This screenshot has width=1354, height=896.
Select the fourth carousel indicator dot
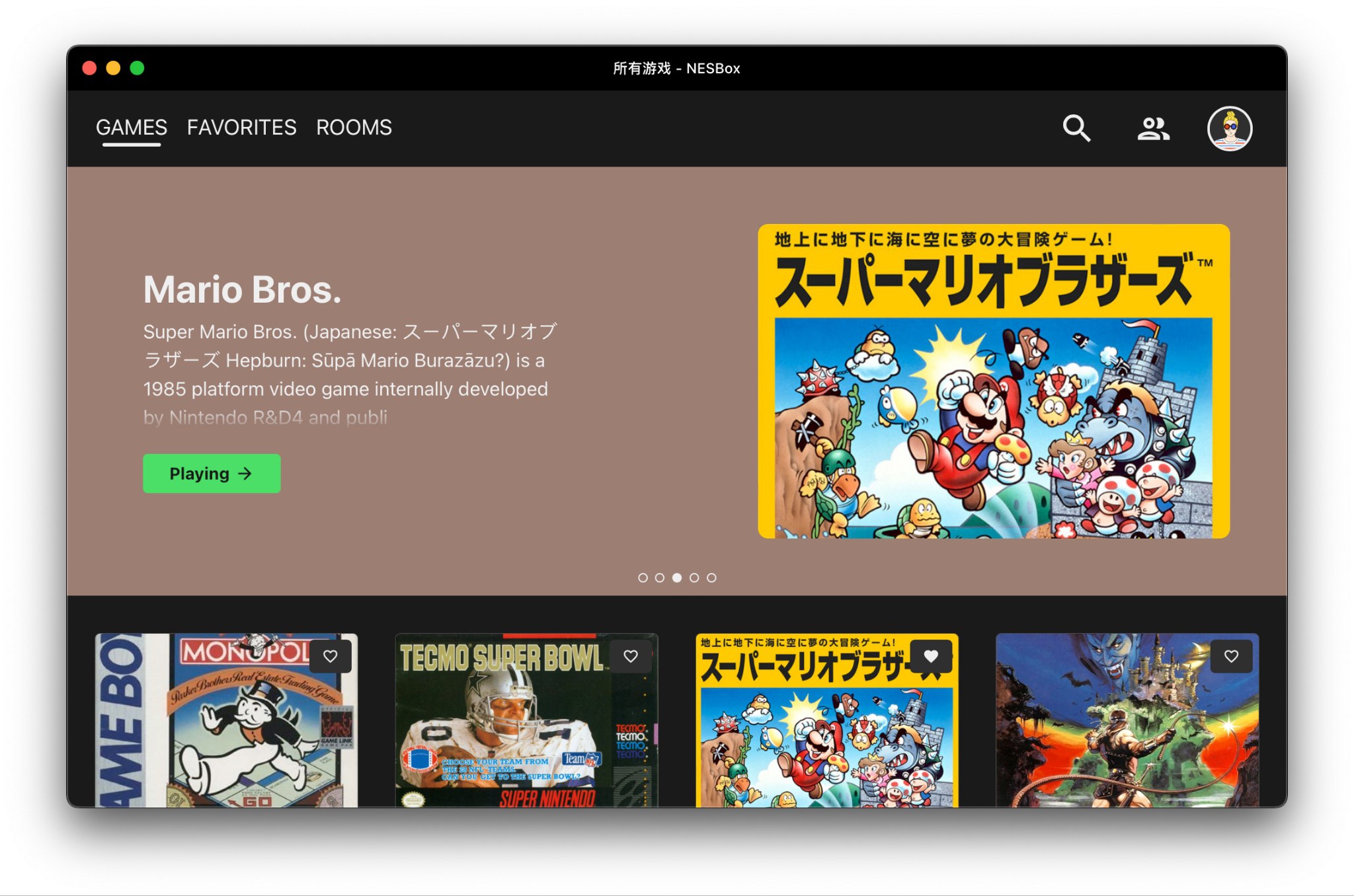(694, 578)
